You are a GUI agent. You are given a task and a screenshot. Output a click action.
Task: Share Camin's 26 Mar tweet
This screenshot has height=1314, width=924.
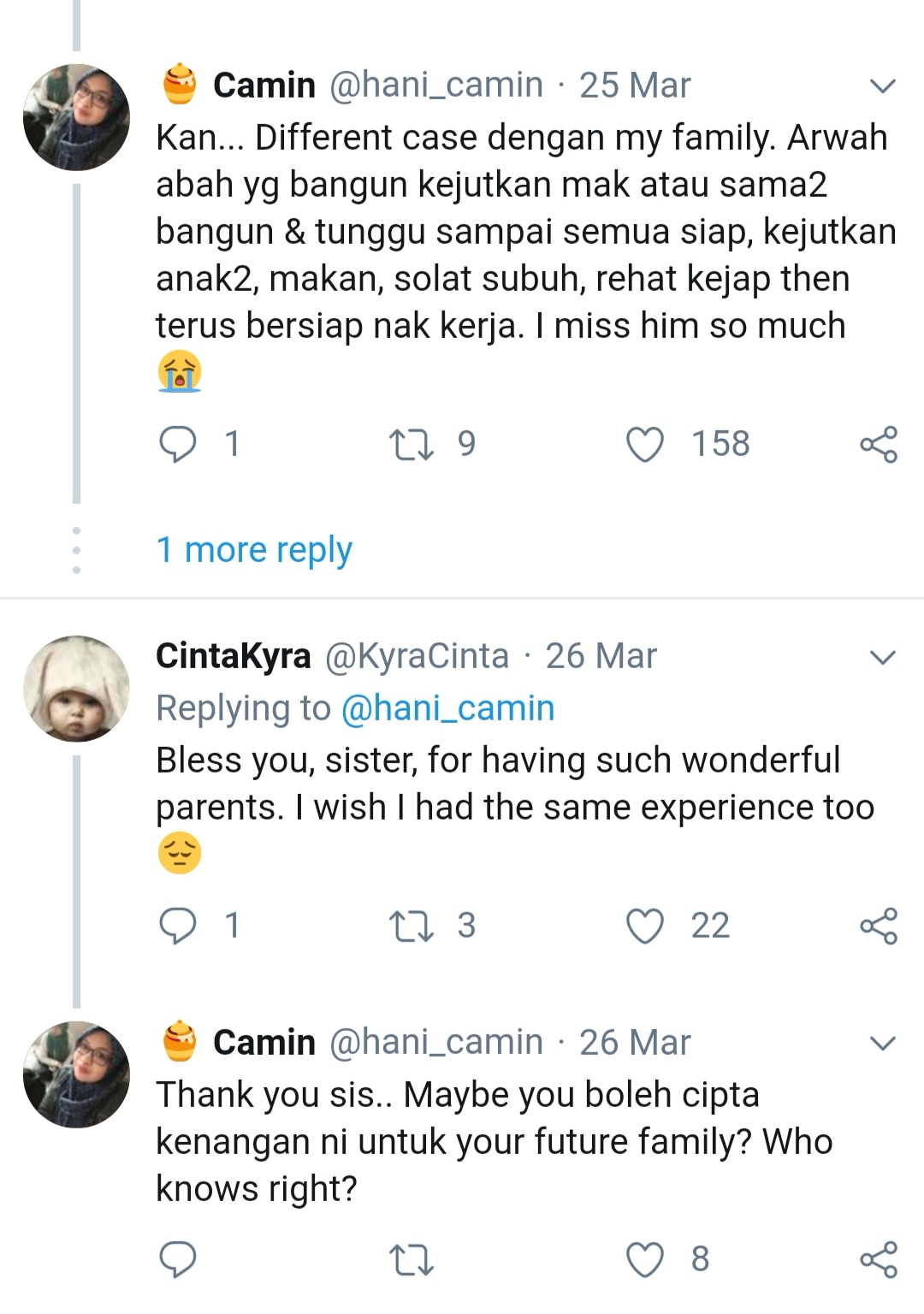click(x=879, y=1260)
